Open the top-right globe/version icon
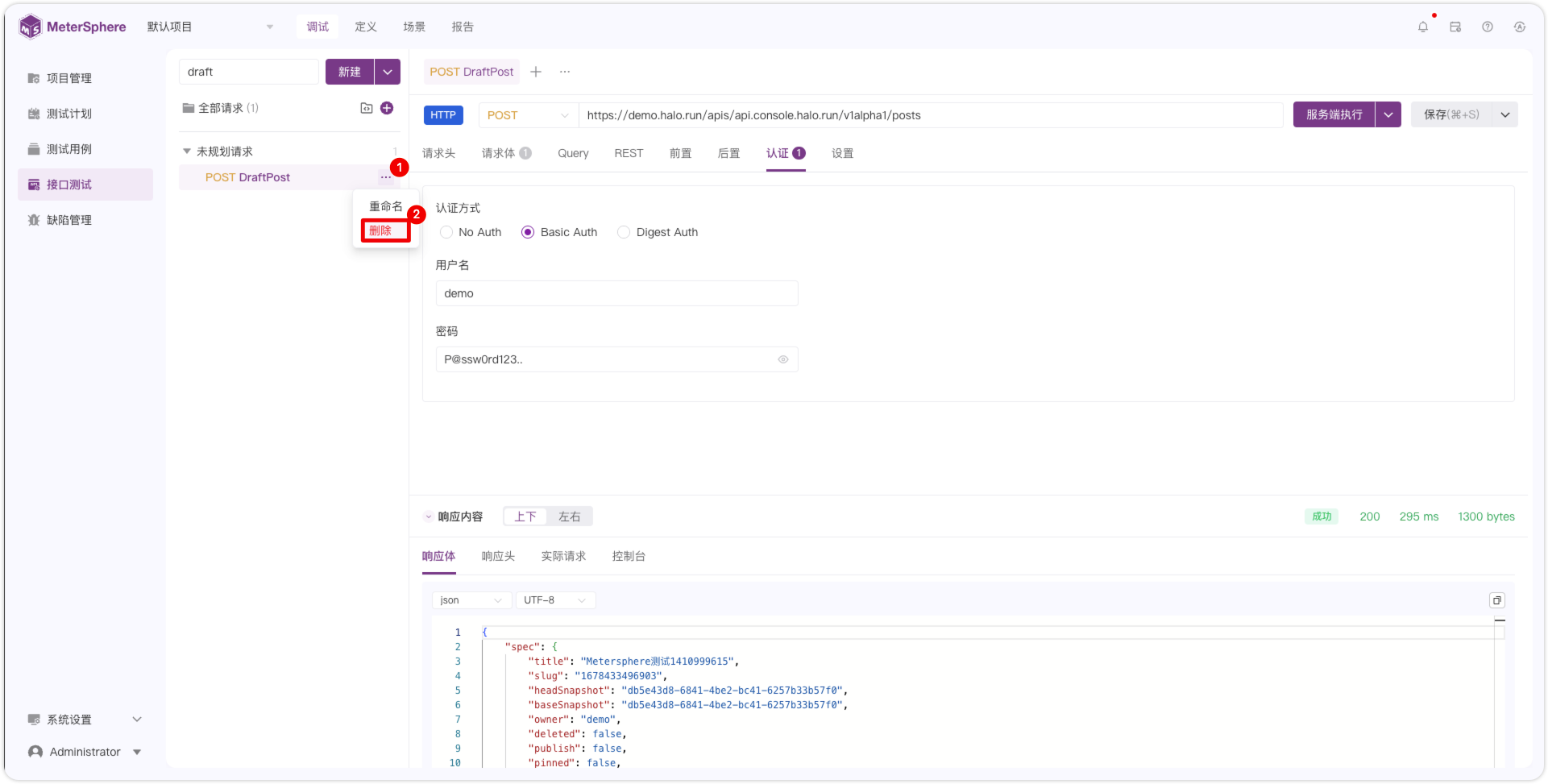Viewport: 1548px width, 784px height. 1520,27
